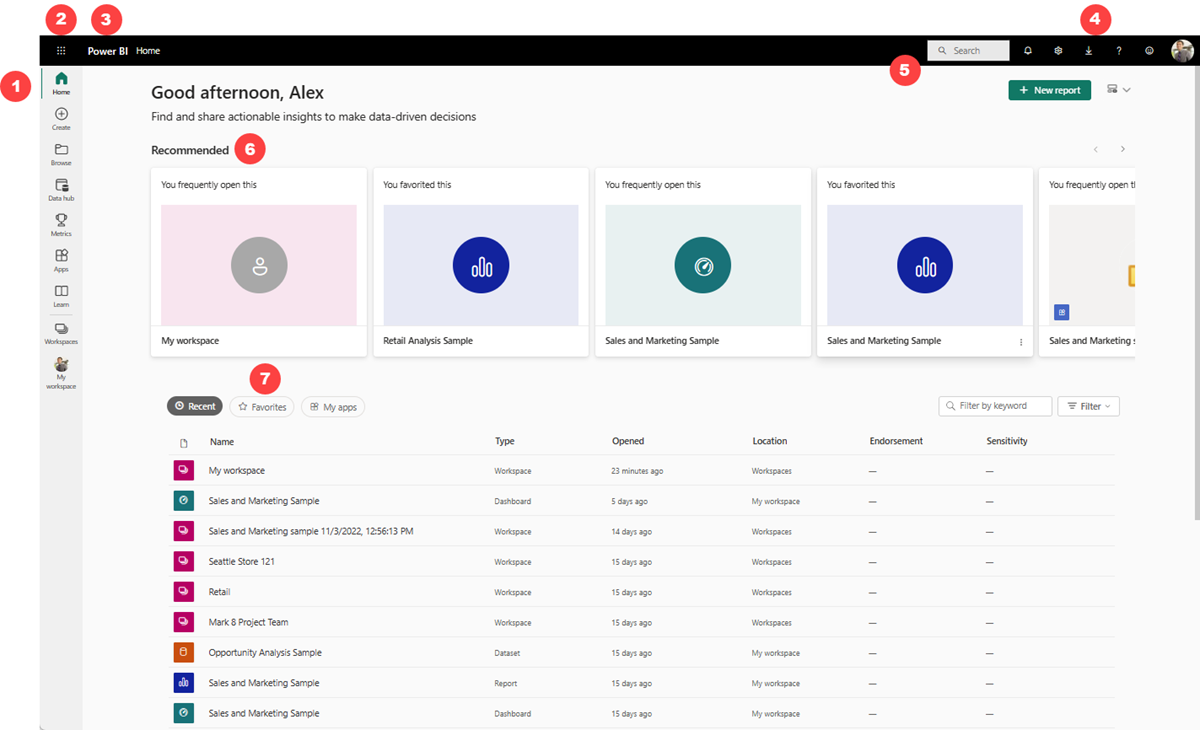Open the Help question mark menu
This screenshot has width=1200, height=730.
click(1119, 50)
